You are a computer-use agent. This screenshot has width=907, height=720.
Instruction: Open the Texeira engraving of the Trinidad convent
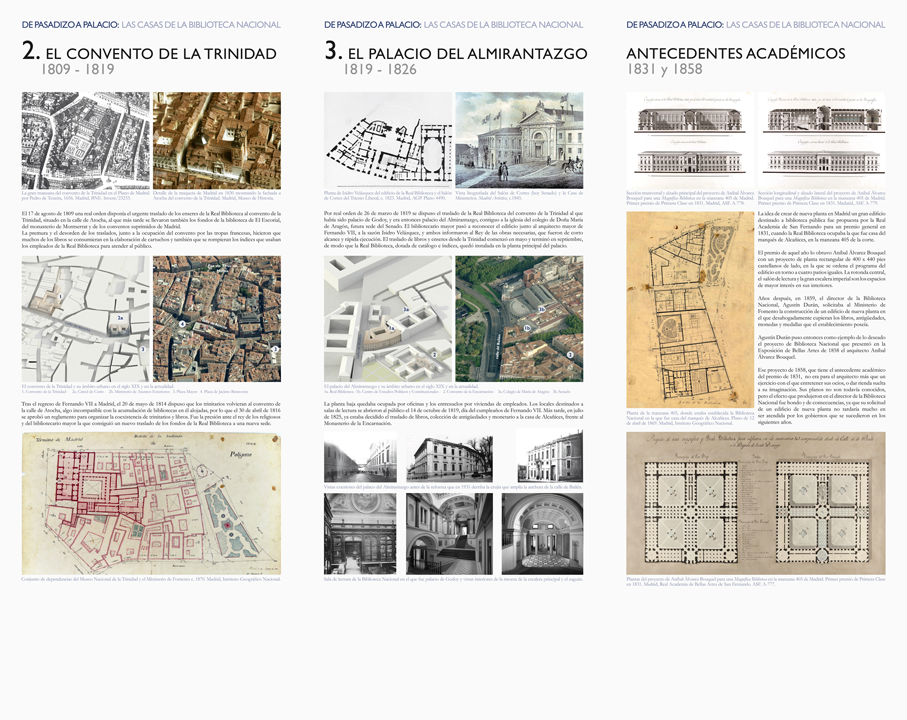click(85, 141)
